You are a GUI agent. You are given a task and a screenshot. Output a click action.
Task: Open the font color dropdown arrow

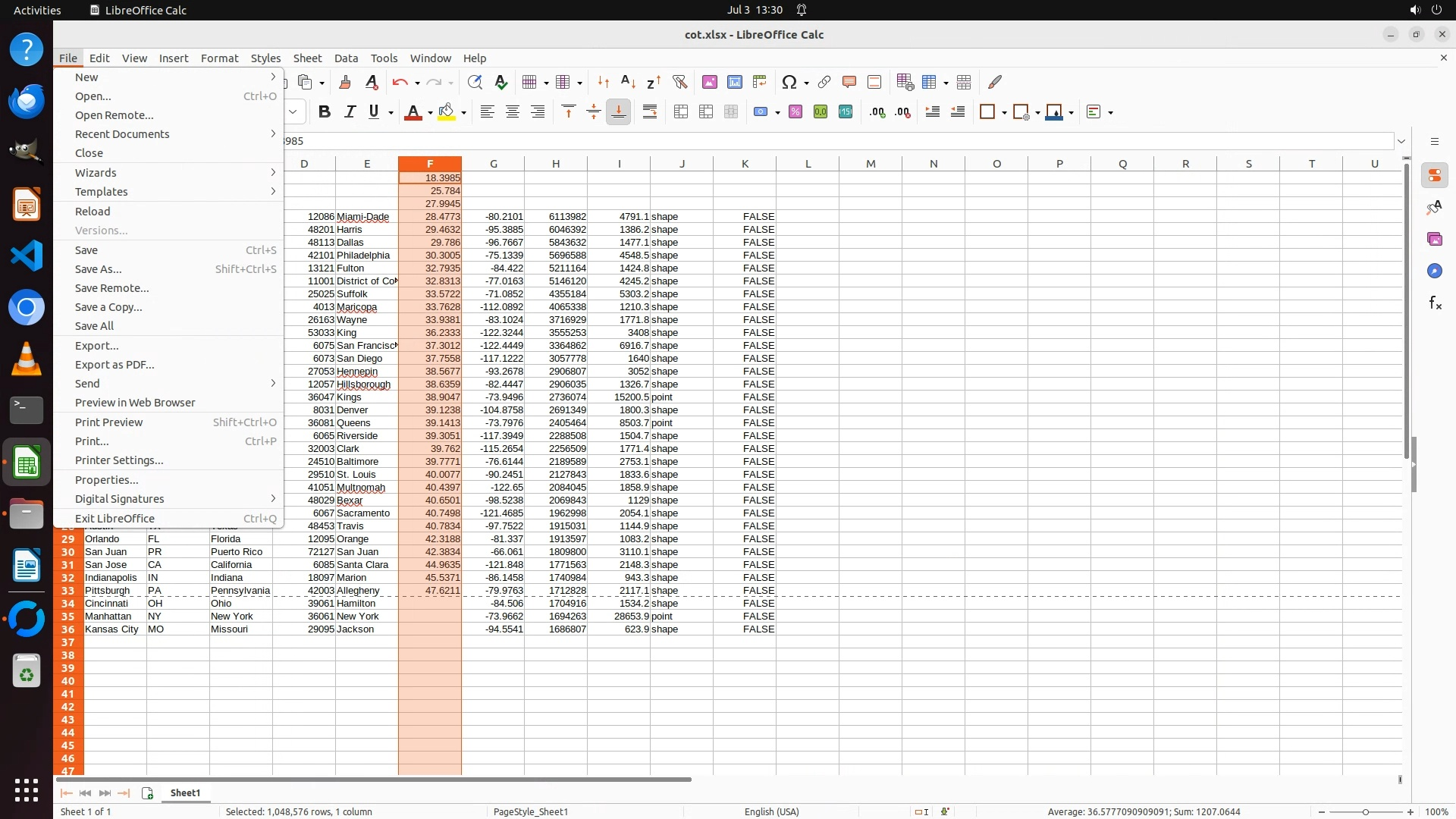430,113
